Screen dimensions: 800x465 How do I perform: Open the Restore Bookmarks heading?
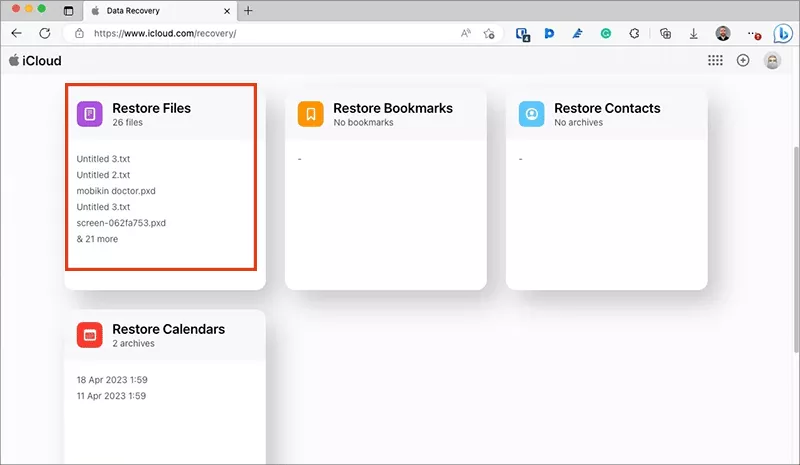pyautogui.click(x=393, y=108)
